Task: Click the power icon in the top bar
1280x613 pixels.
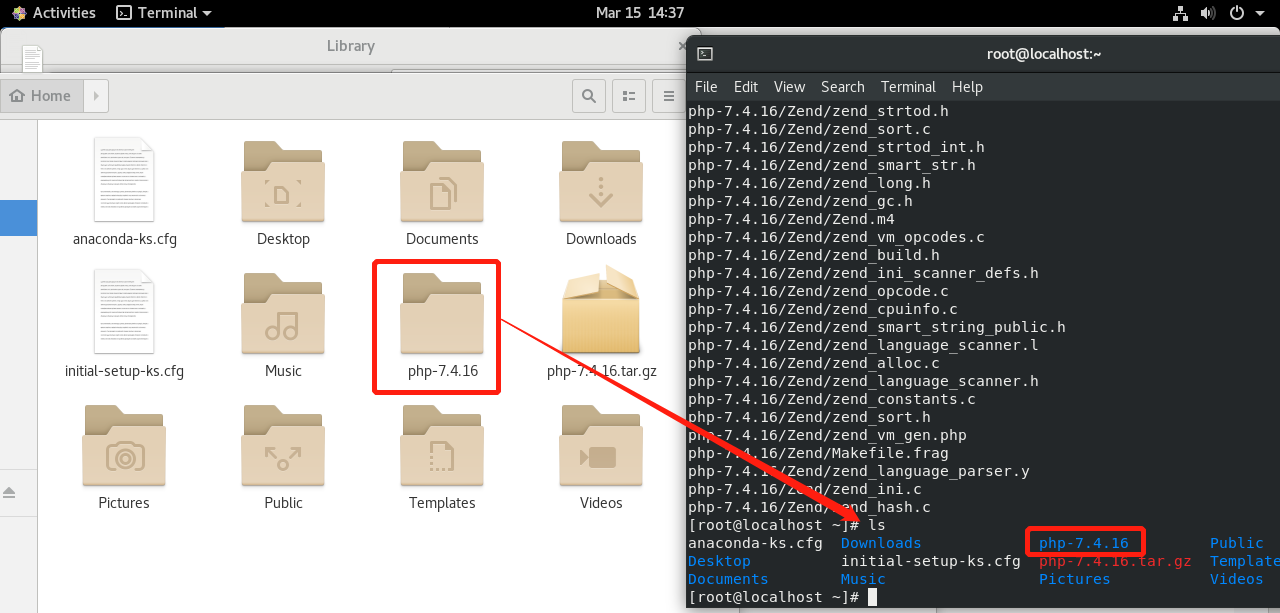Action: click(1237, 13)
